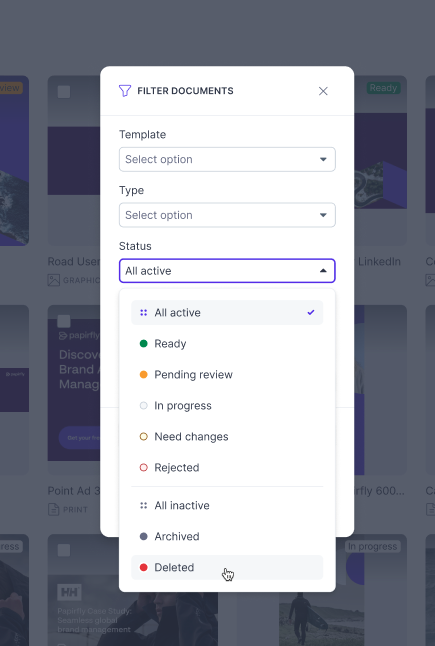This screenshot has width=435, height=646.
Task: Collapse the Status dropdown arrow
Action: pyautogui.click(x=323, y=271)
